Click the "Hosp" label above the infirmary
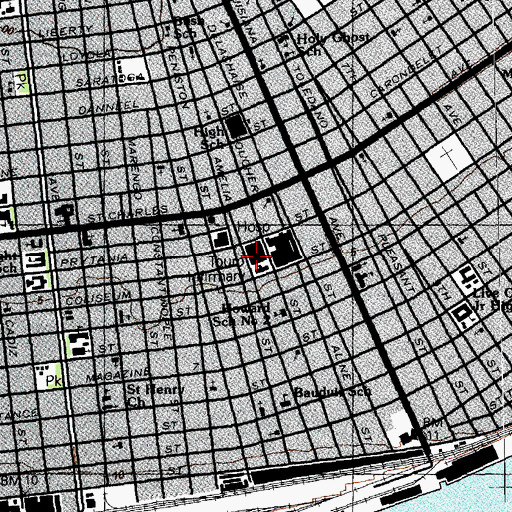 (253, 227)
